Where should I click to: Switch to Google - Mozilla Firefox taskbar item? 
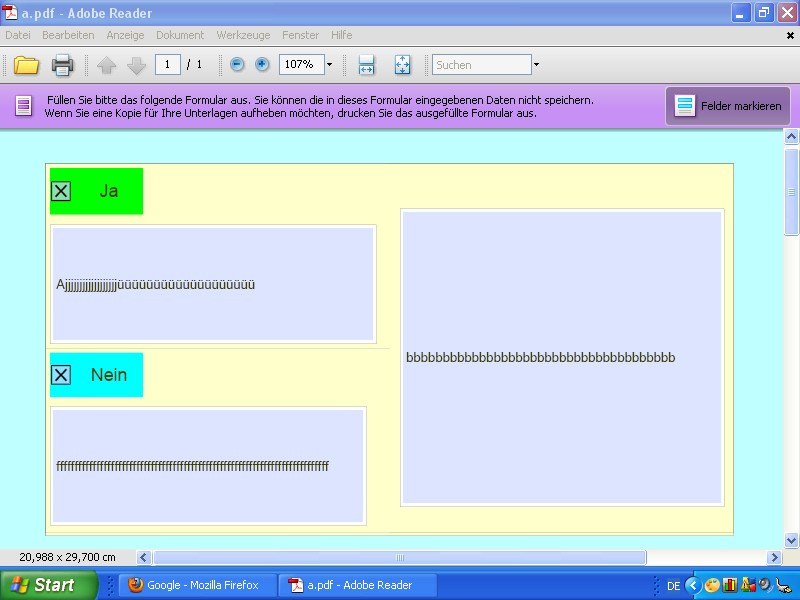(x=194, y=585)
